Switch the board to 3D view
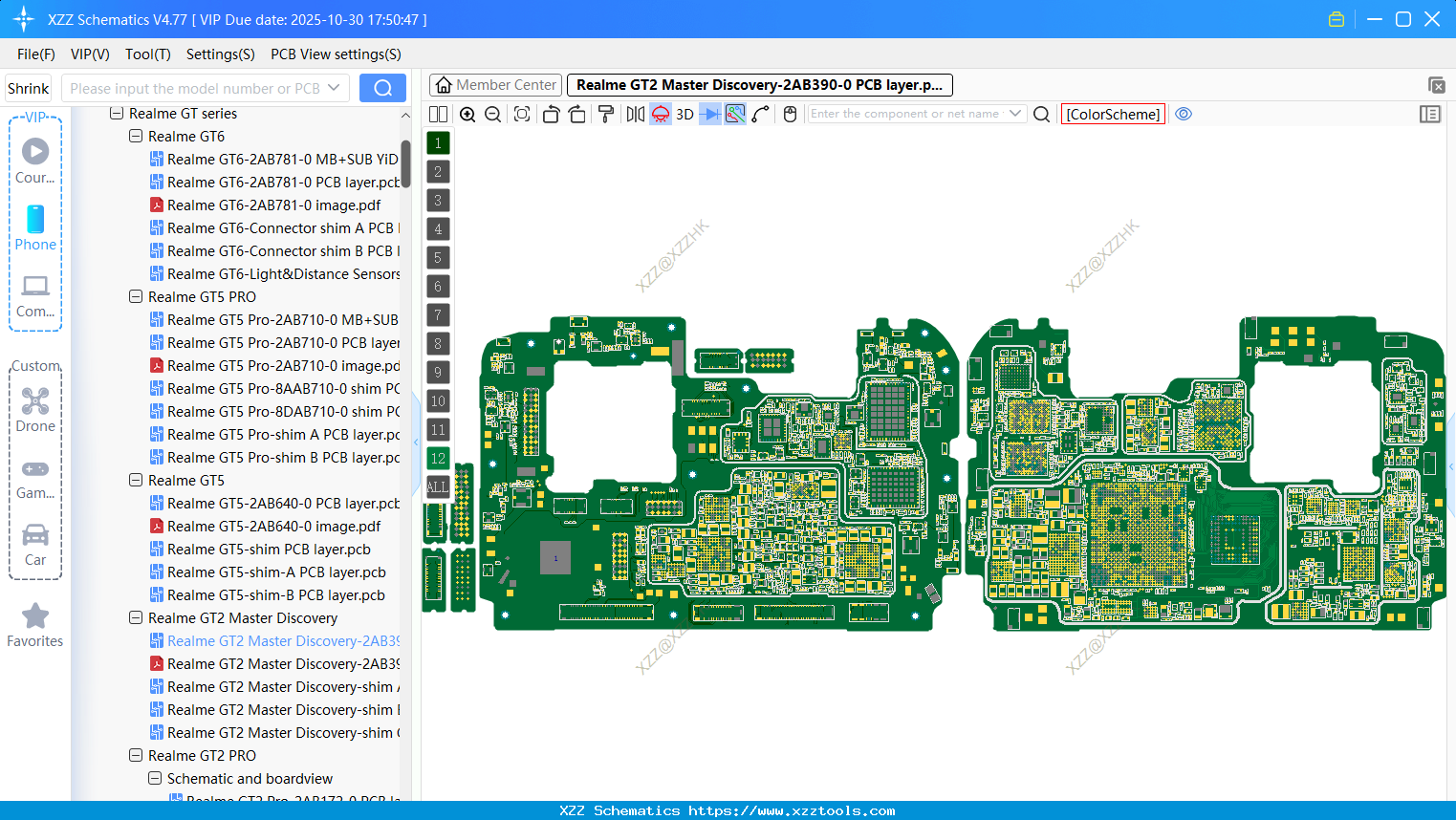The height and width of the screenshot is (820, 1456). pos(683,114)
